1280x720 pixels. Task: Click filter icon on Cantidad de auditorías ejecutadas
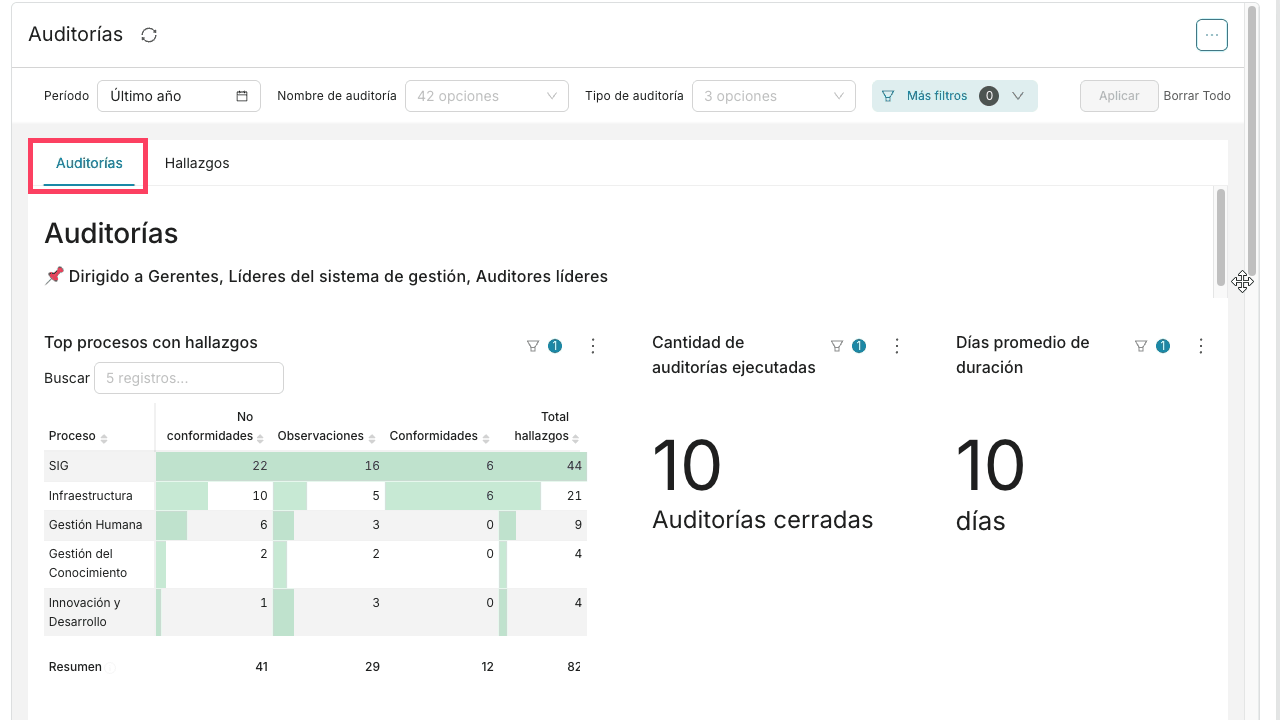coord(837,346)
